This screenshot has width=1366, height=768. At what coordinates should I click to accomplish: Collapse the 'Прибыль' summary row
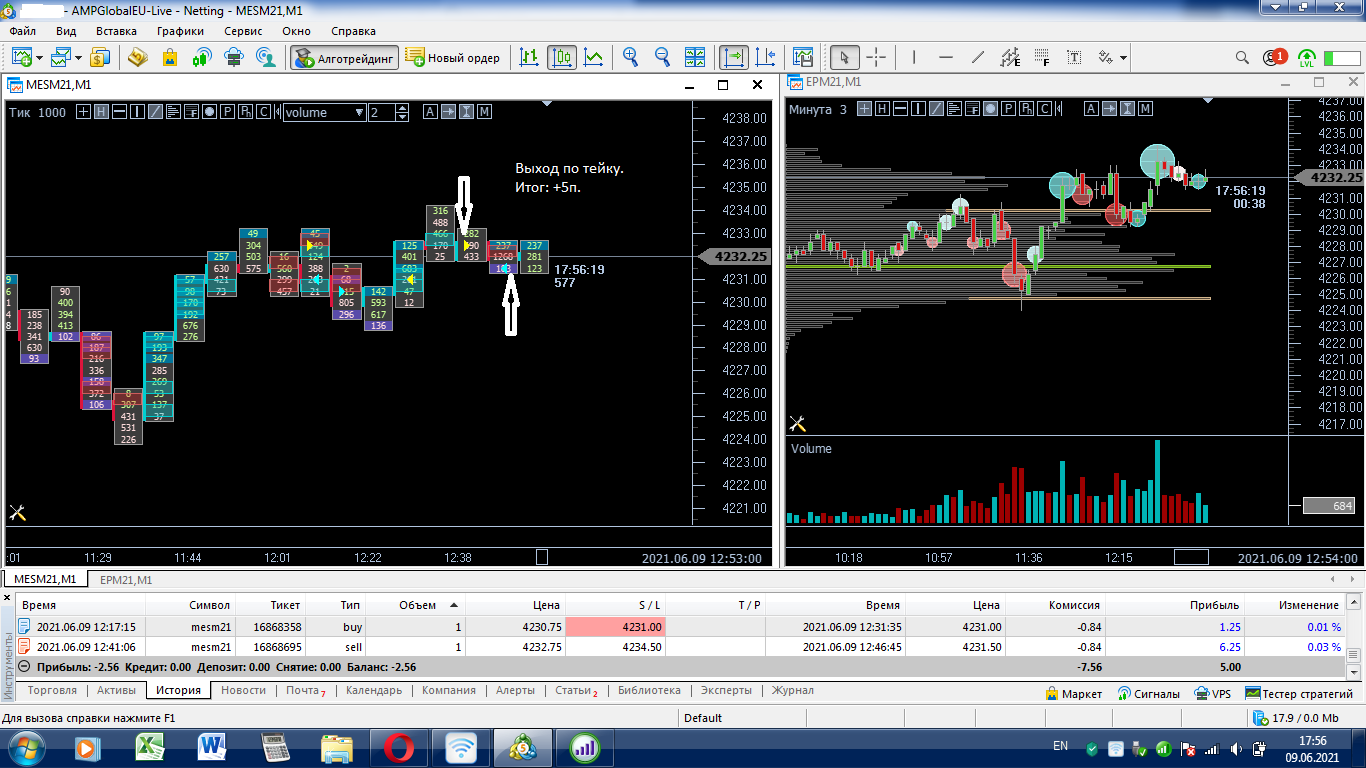coord(24,667)
